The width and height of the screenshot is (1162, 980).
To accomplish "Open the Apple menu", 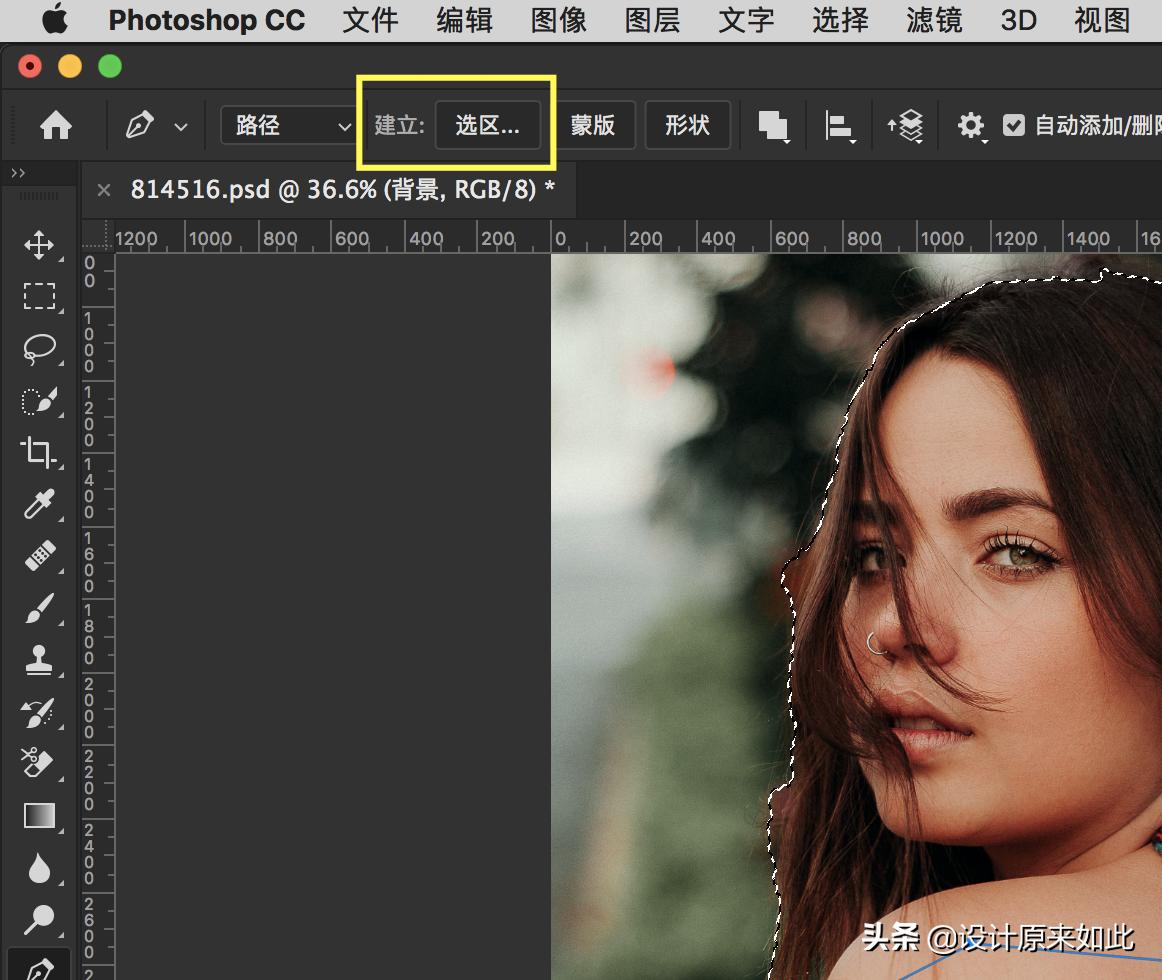I will 55,20.
